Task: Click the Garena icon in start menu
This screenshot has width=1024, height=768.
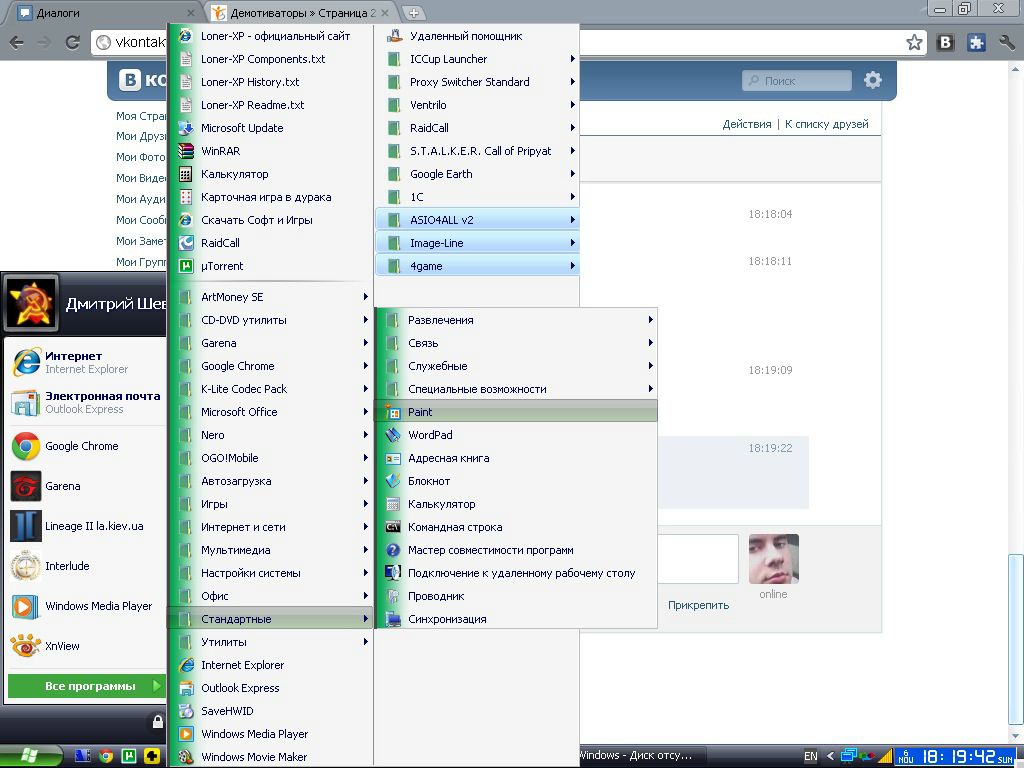Action: [x=26, y=487]
